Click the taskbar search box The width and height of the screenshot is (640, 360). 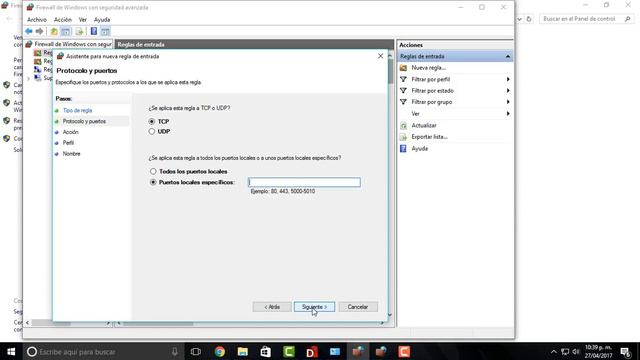(x=102, y=351)
